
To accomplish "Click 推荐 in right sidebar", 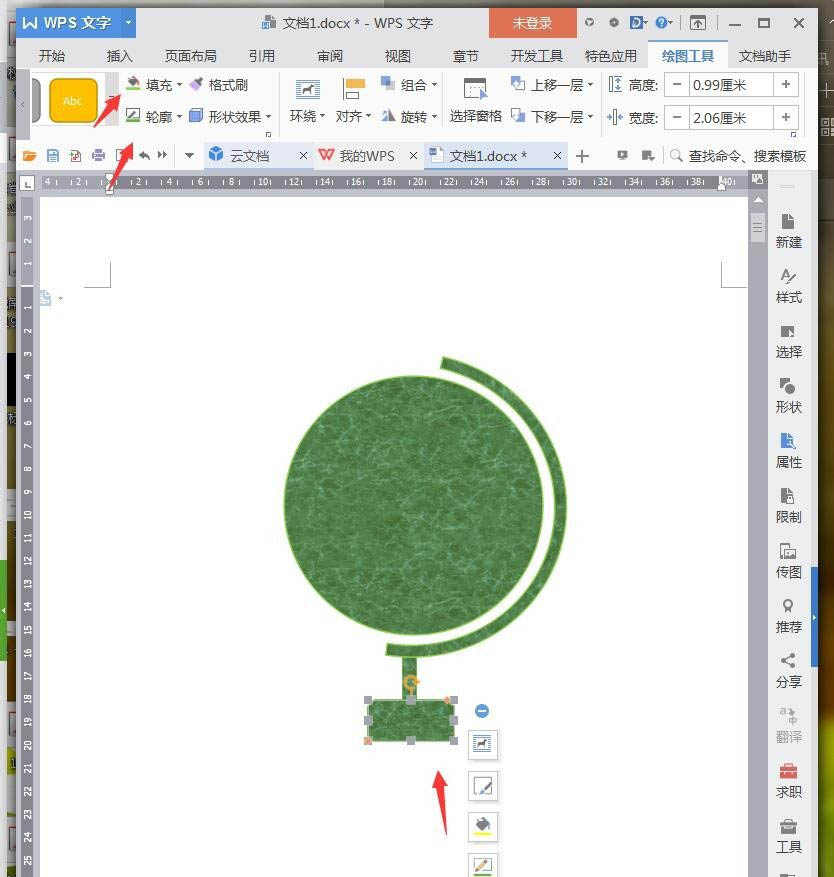I will [x=788, y=616].
